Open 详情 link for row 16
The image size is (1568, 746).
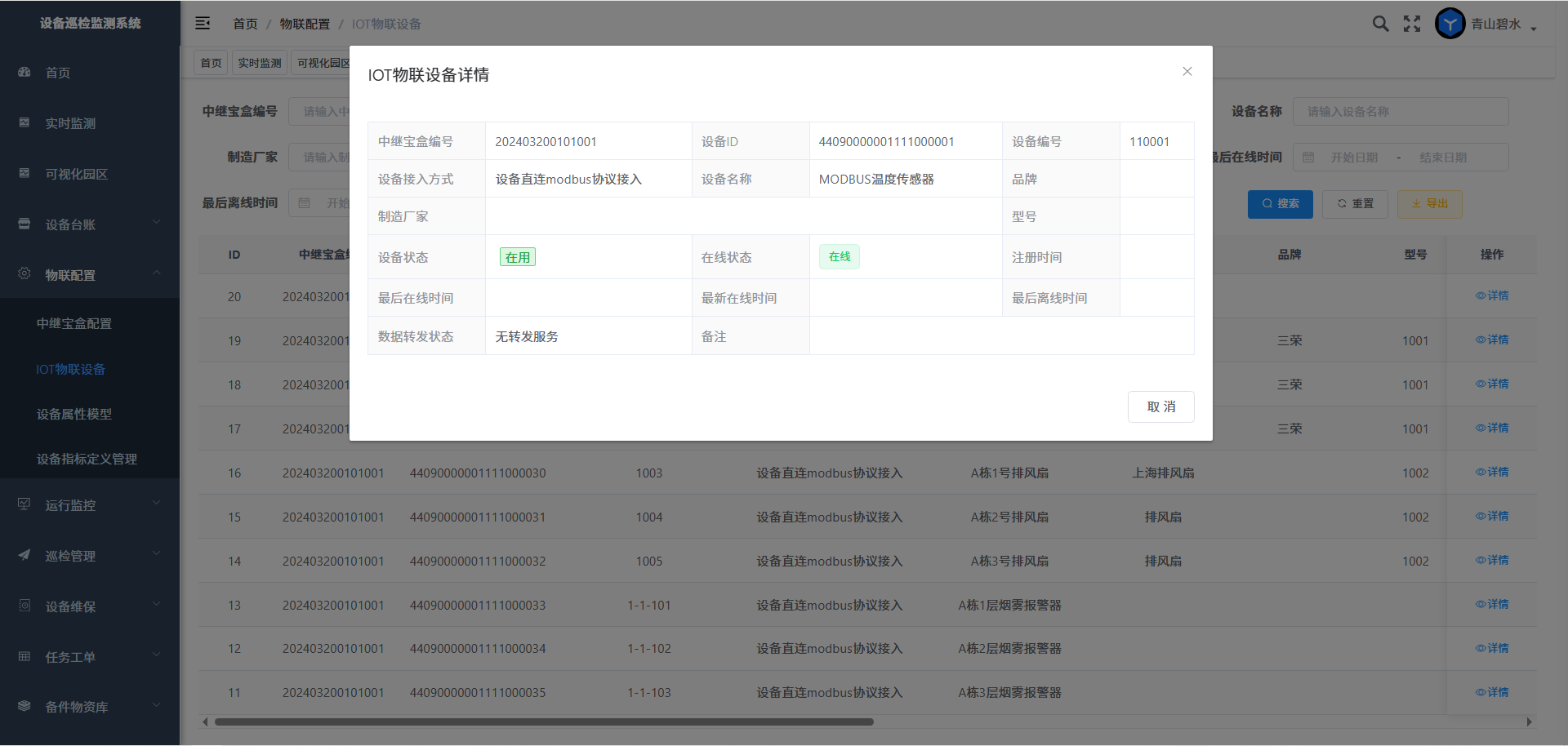[x=1492, y=473]
